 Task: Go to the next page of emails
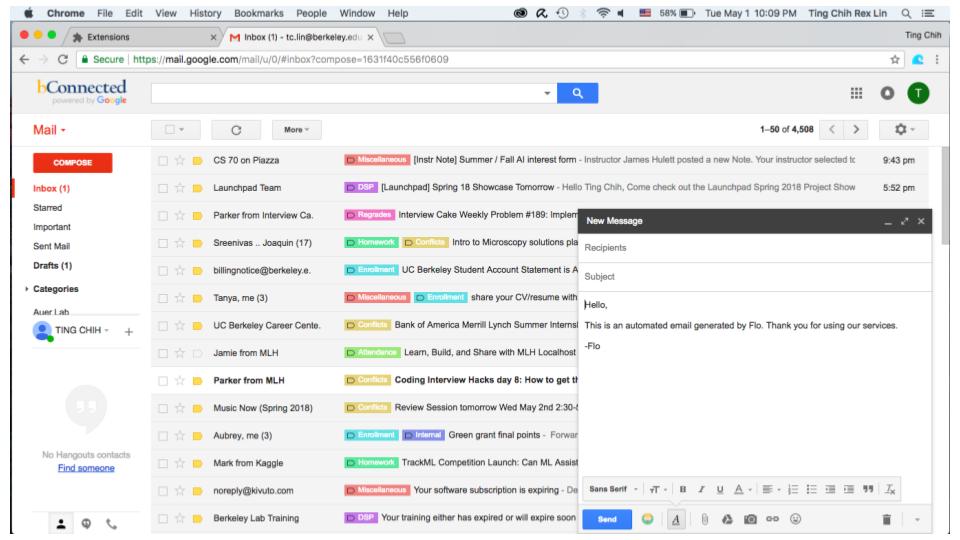[x=856, y=130]
